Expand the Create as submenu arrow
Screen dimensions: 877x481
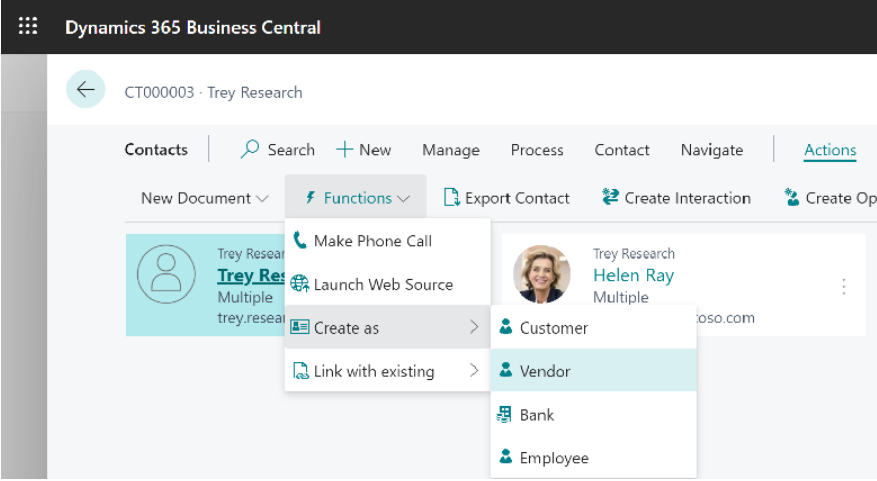pyautogui.click(x=474, y=327)
